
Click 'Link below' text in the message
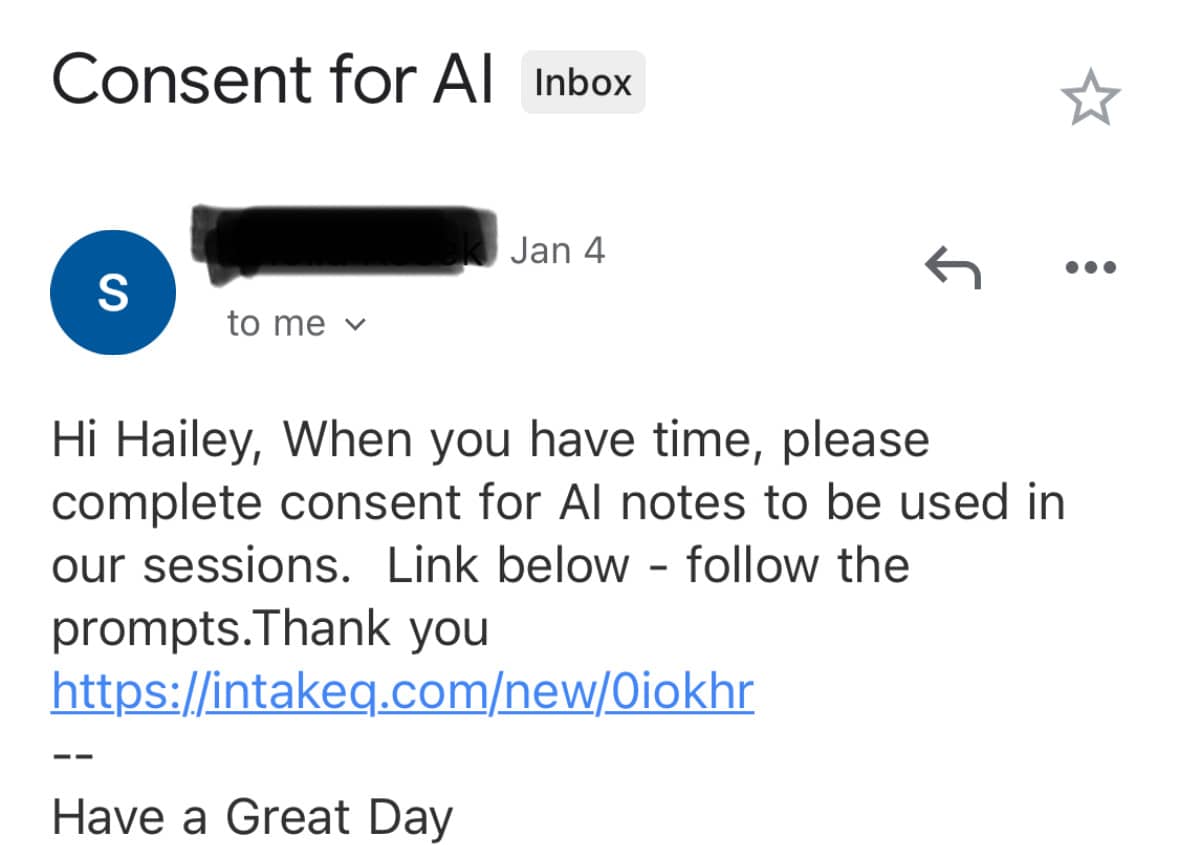(x=508, y=565)
